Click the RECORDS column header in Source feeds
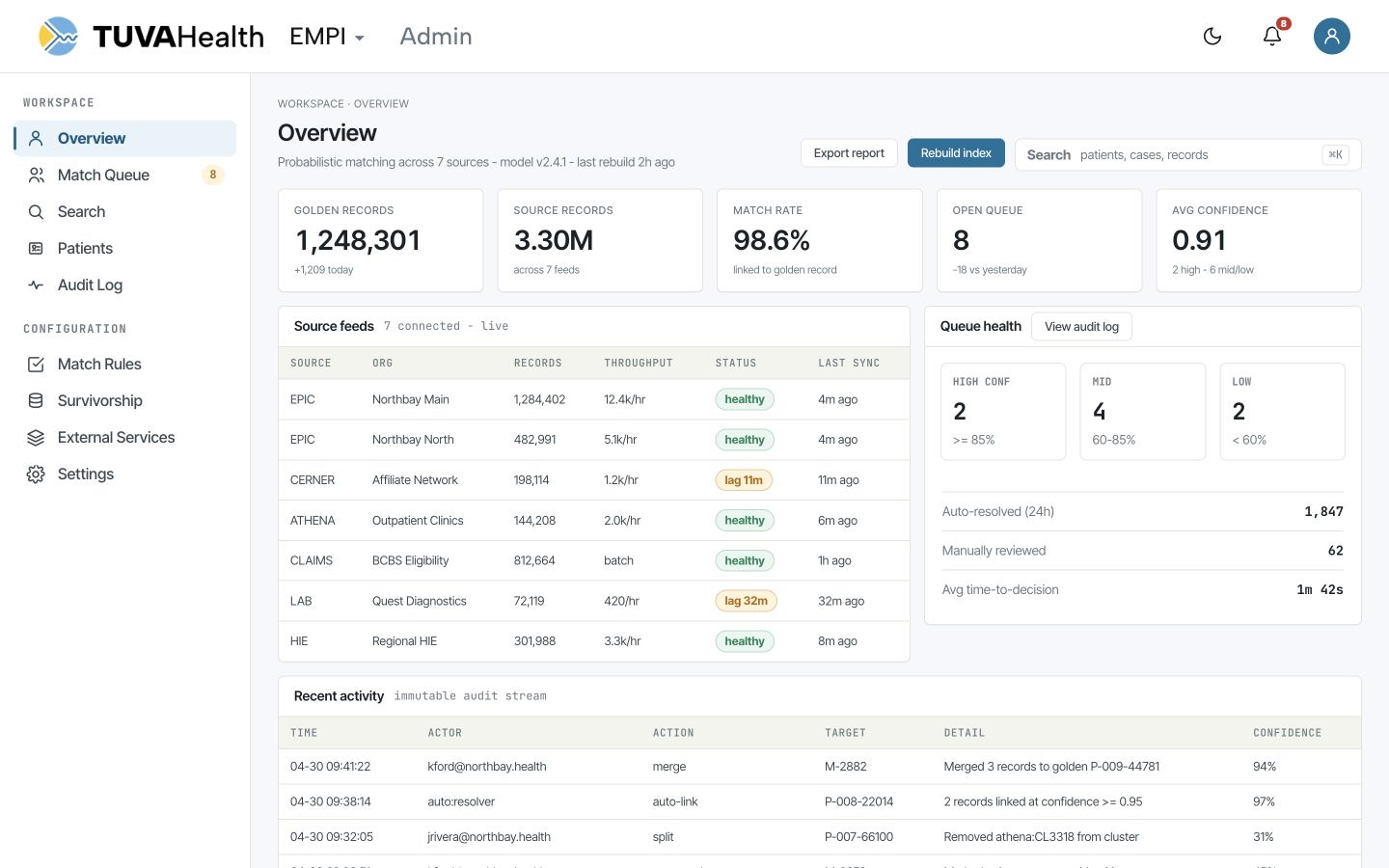The height and width of the screenshot is (868, 1389). point(538,364)
